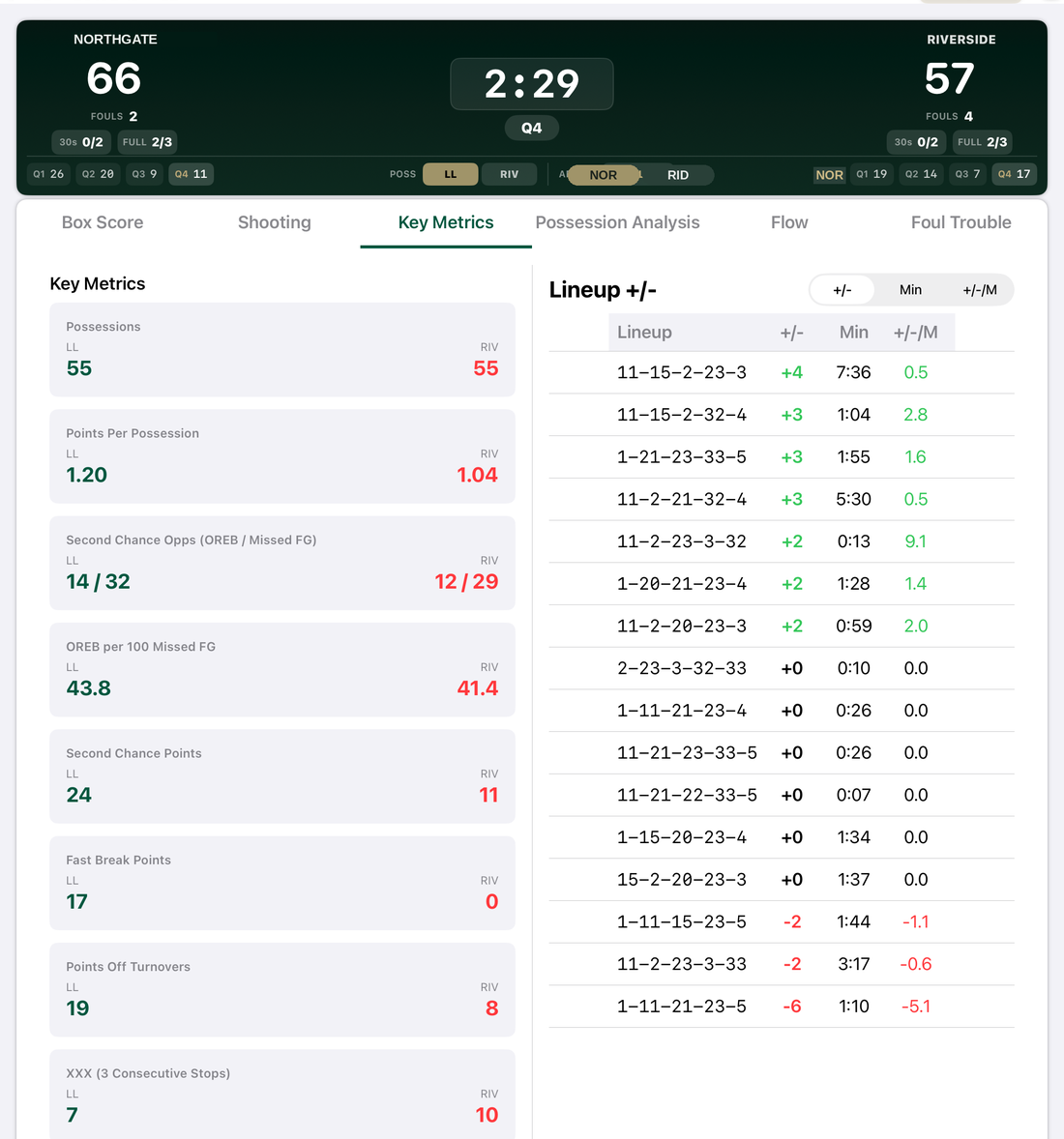Go to the Flow tab
This screenshot has width=1064, height=1139.
[x=789, y=222]
